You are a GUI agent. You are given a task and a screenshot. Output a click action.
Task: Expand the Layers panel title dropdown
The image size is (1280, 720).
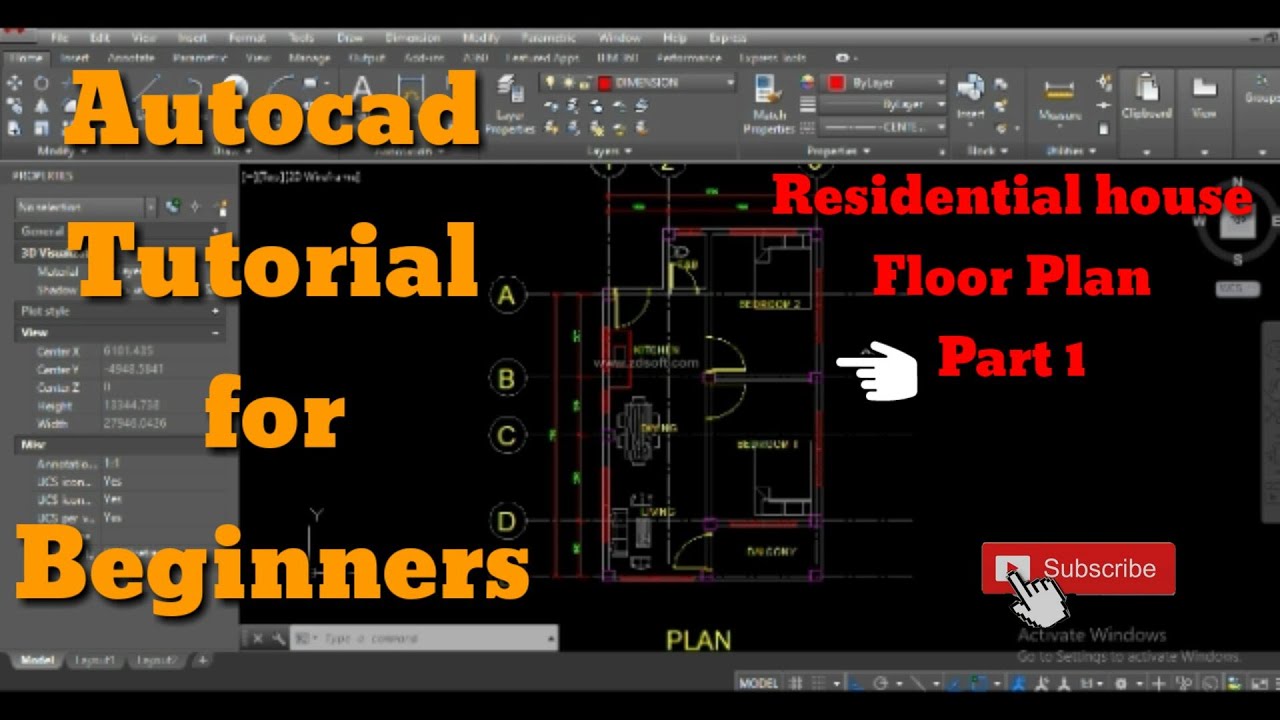tap(610, 151)
